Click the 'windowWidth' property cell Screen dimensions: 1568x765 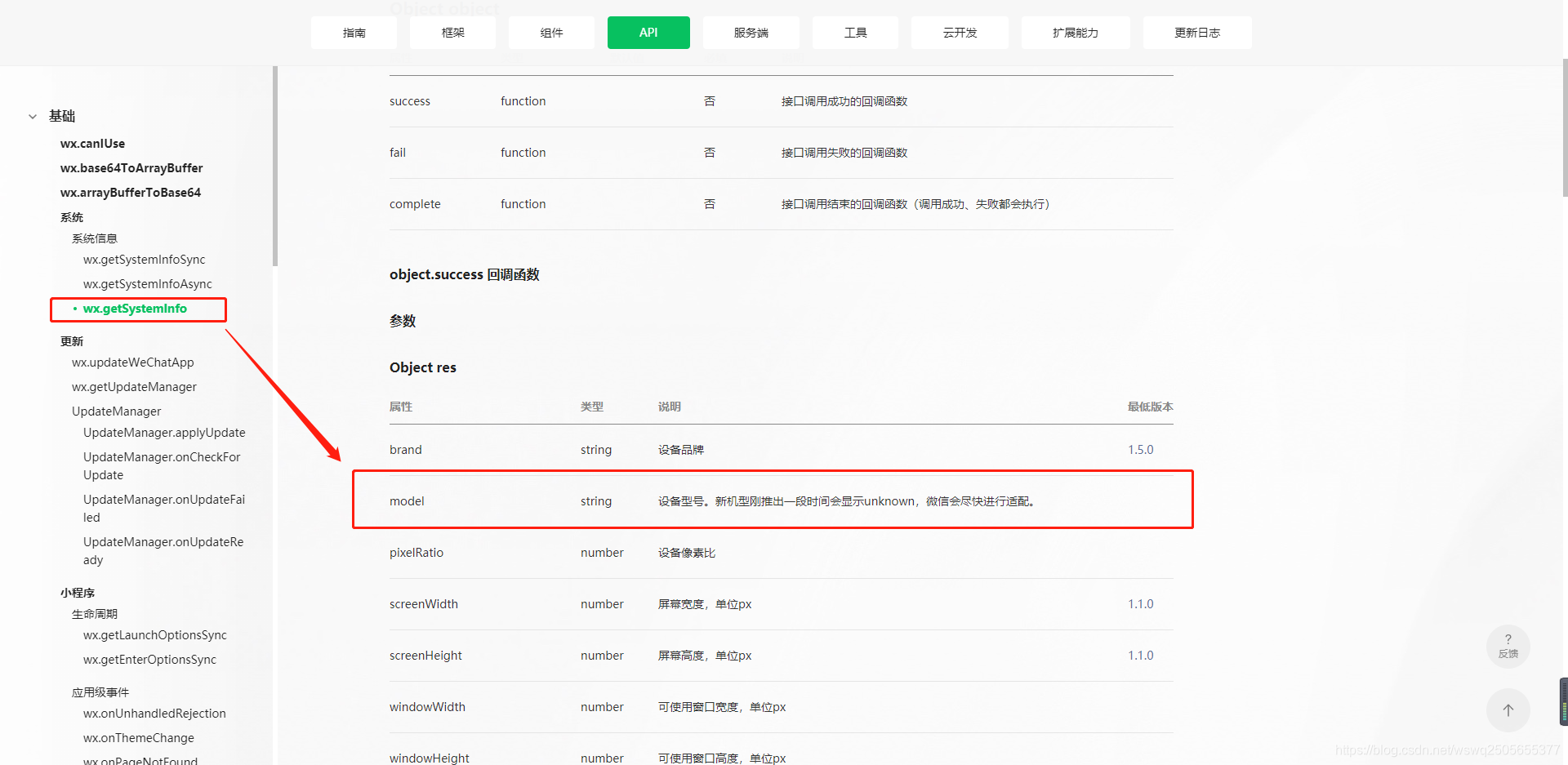427,707
